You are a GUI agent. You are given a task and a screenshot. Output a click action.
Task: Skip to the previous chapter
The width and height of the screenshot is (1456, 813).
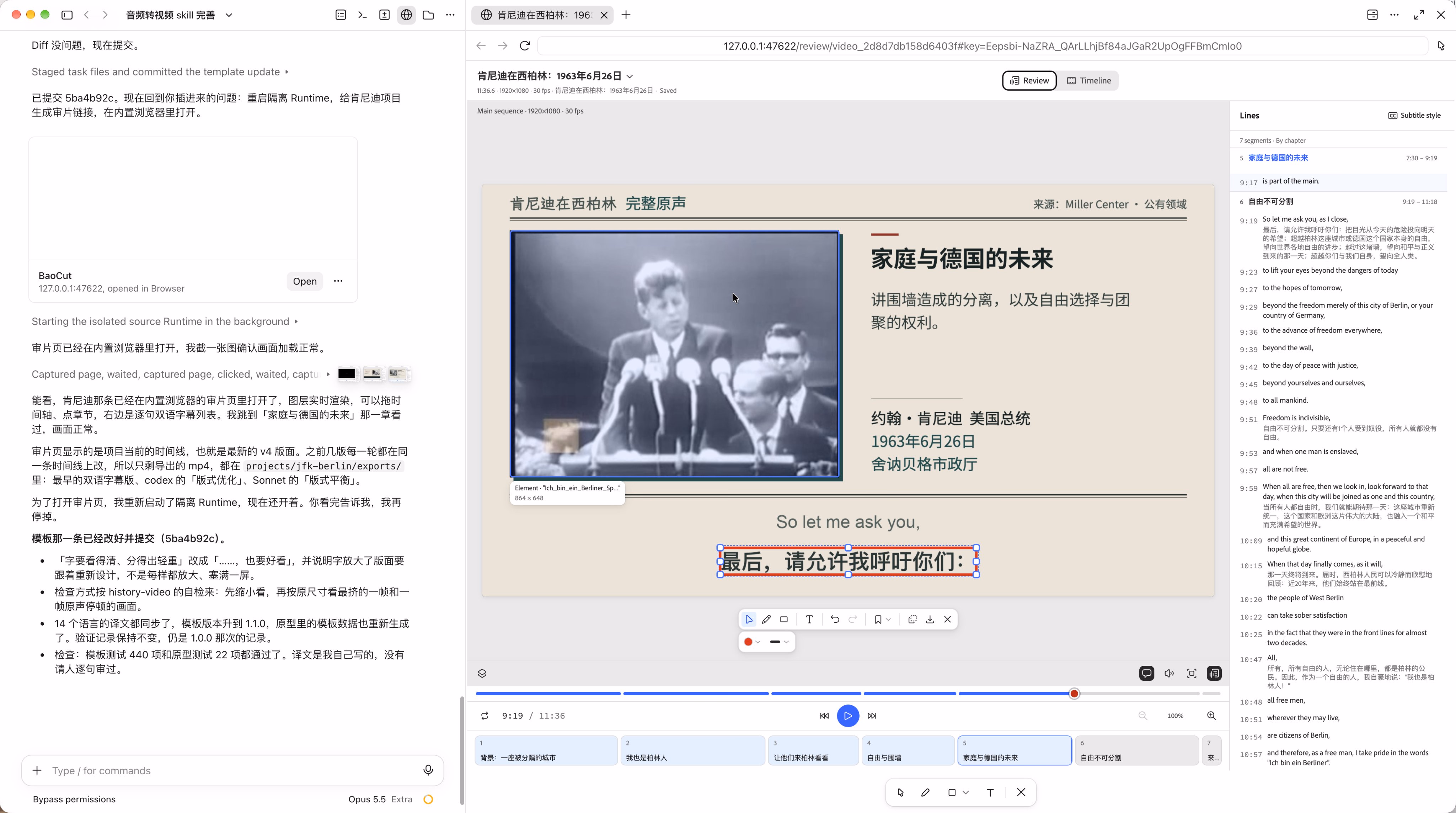click(x=824, y=716)
